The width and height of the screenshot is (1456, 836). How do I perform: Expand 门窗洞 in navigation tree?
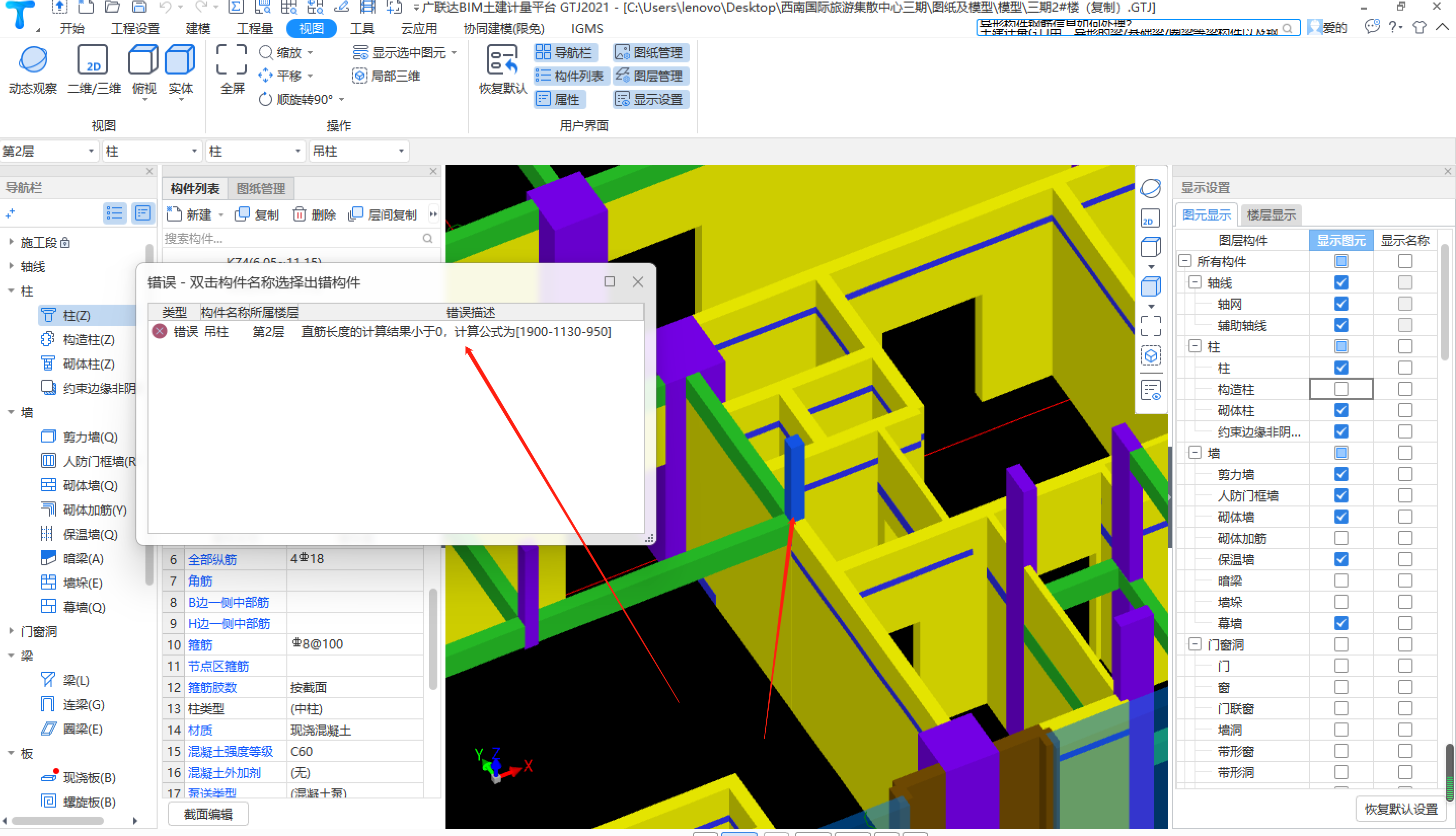coord(11,631)
